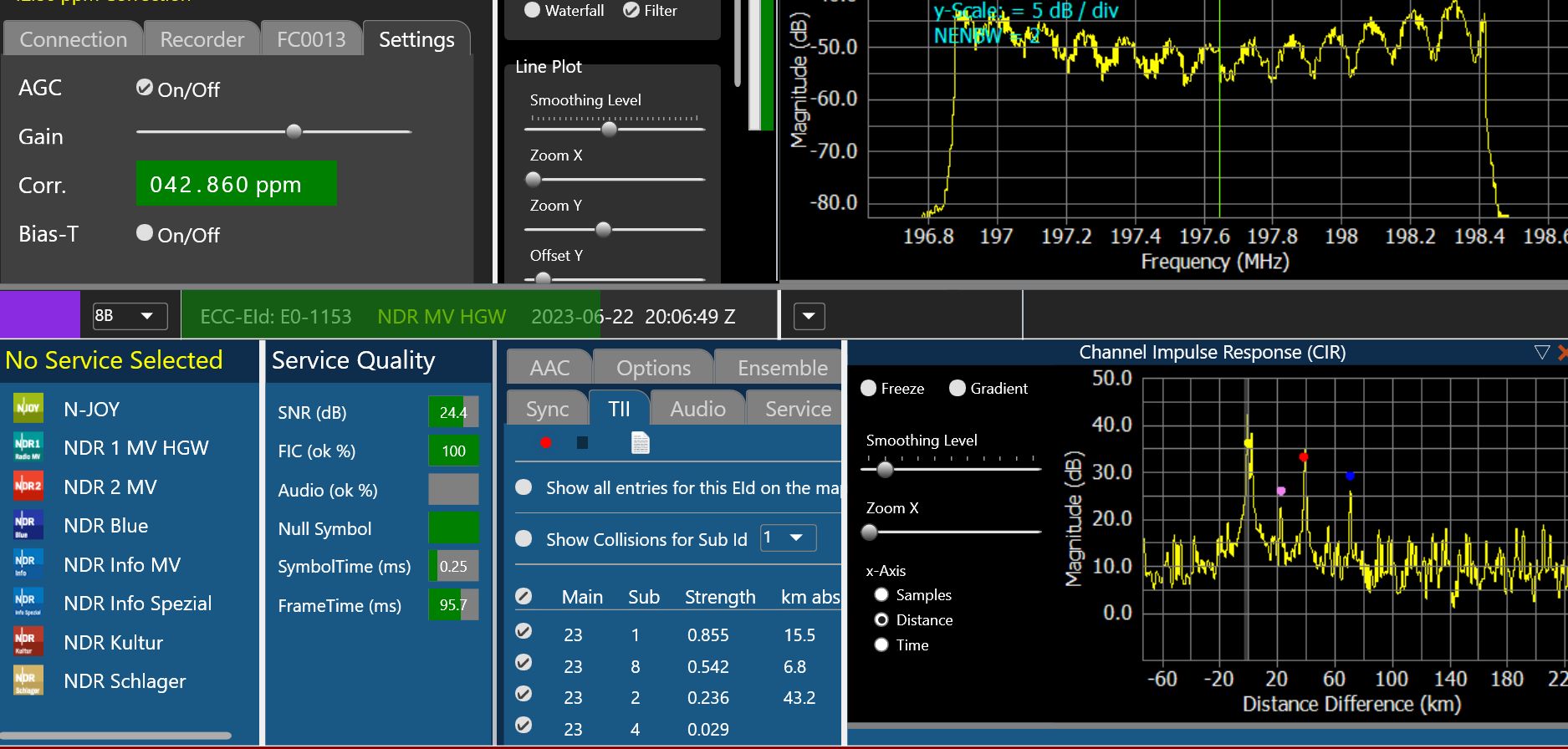Switch to the Ensemble tab
1568x749 pixels.
782,368
